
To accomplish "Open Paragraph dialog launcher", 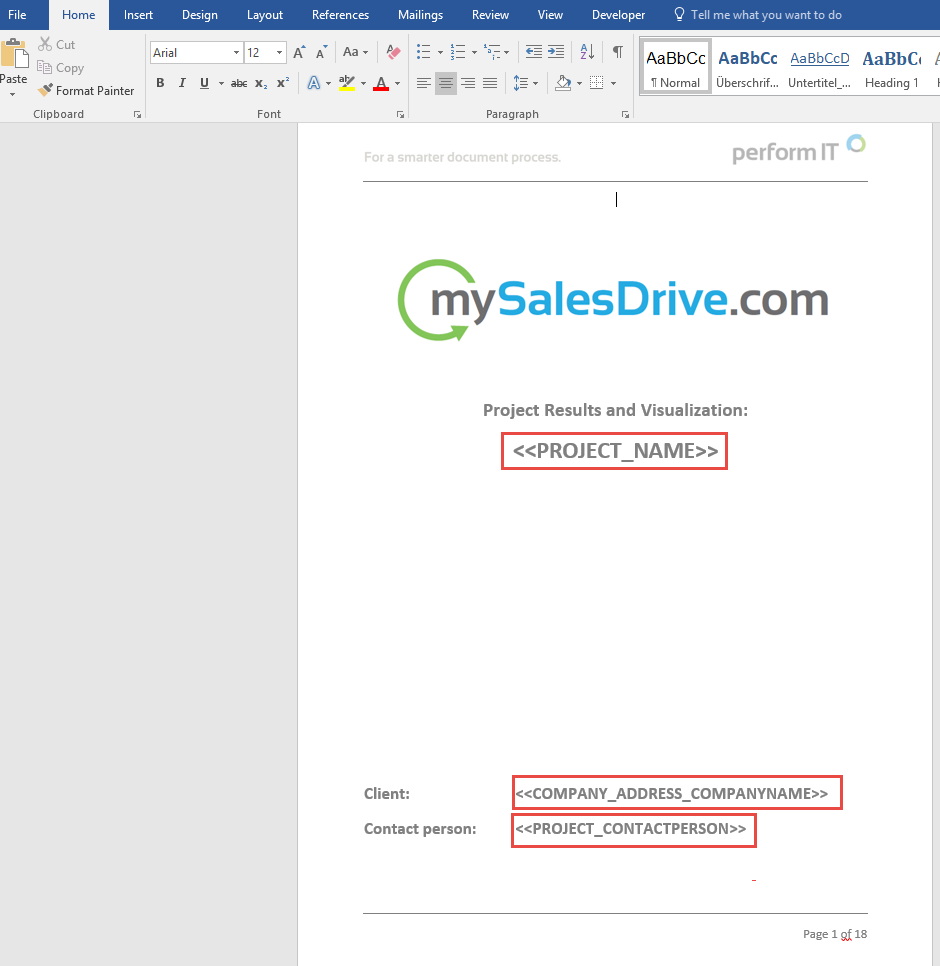I will [x=625, y=115].
